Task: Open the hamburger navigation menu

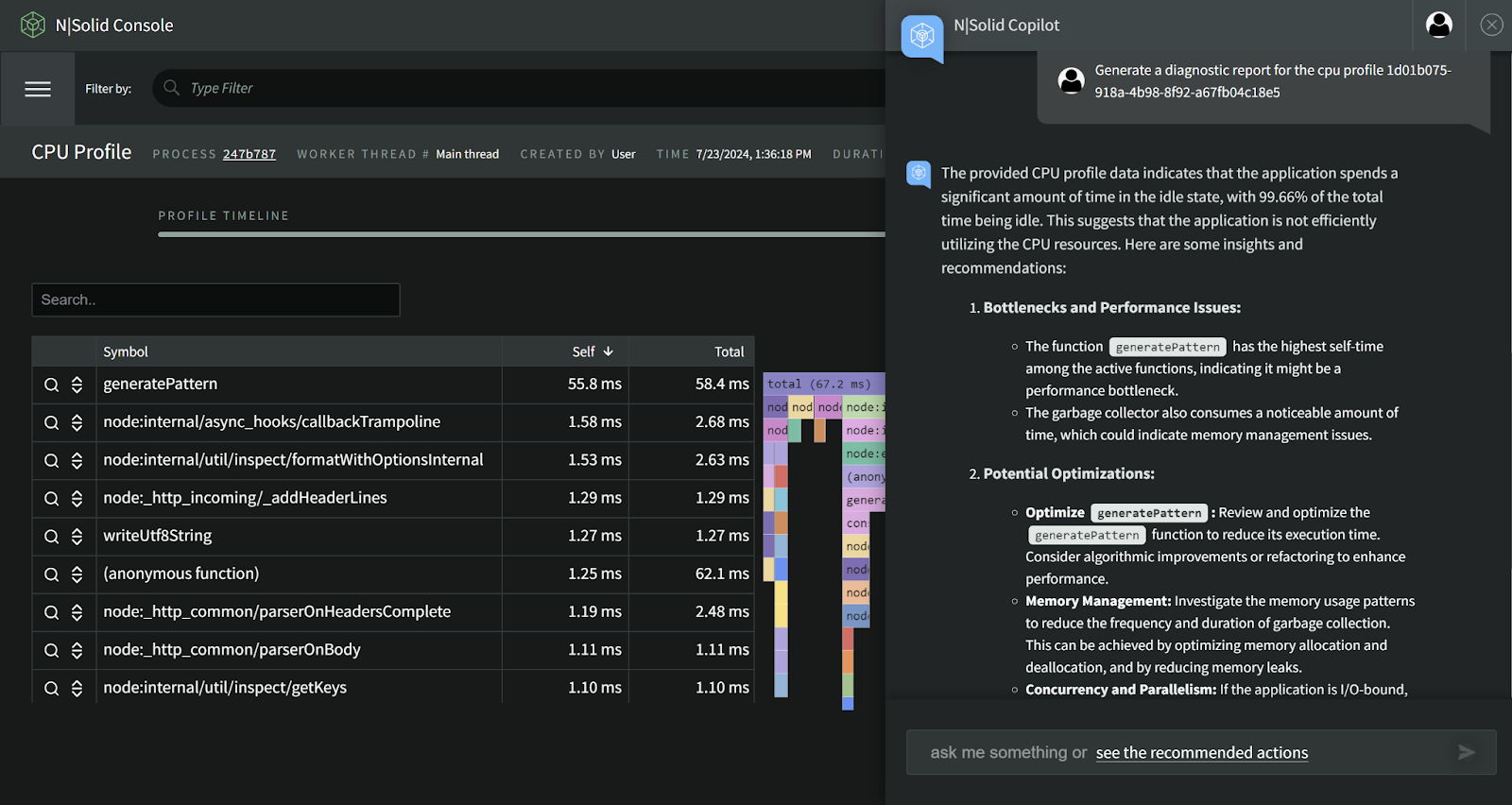Action: click(38, 89)
